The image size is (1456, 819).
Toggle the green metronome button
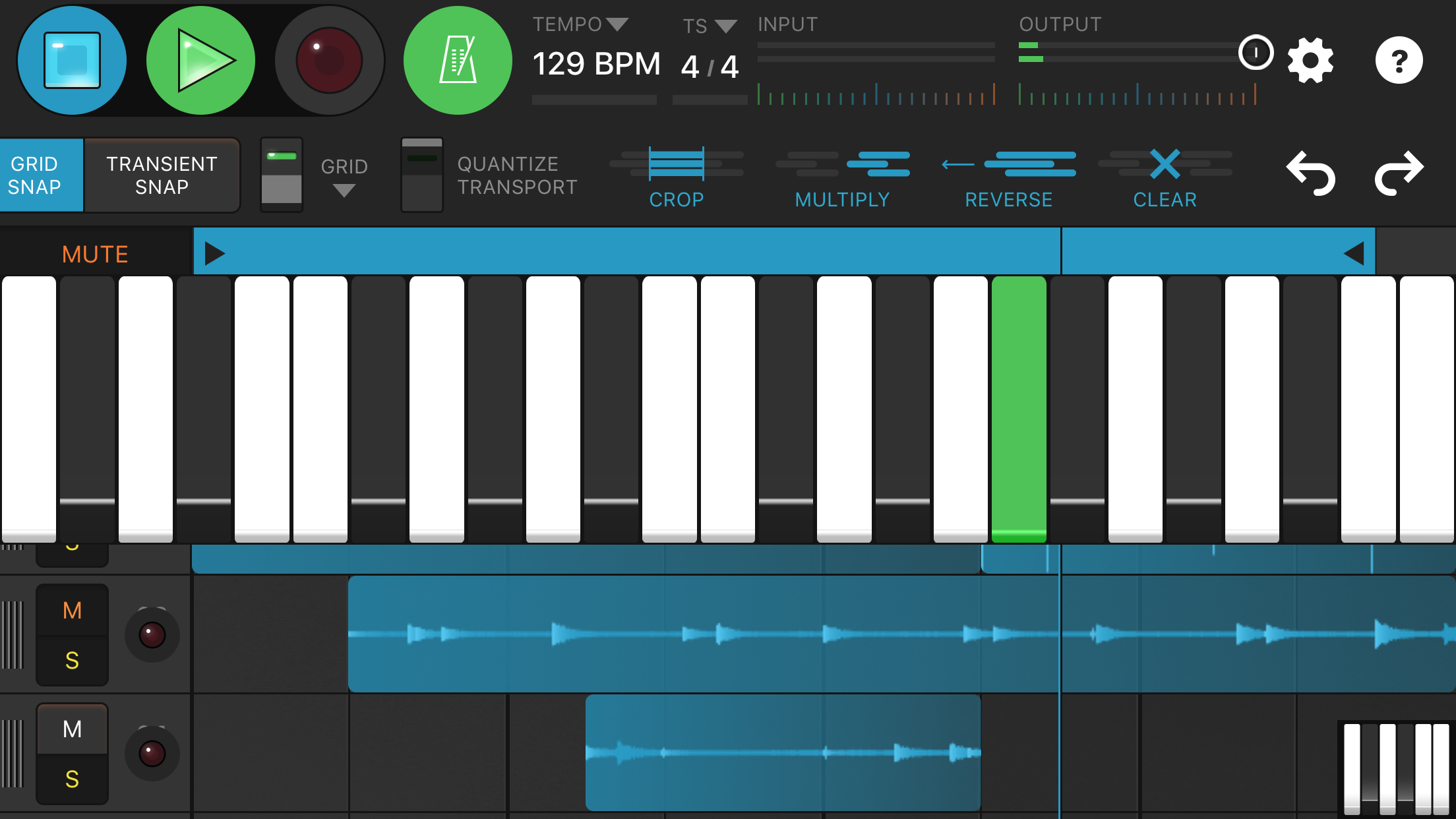click(458, 61)
